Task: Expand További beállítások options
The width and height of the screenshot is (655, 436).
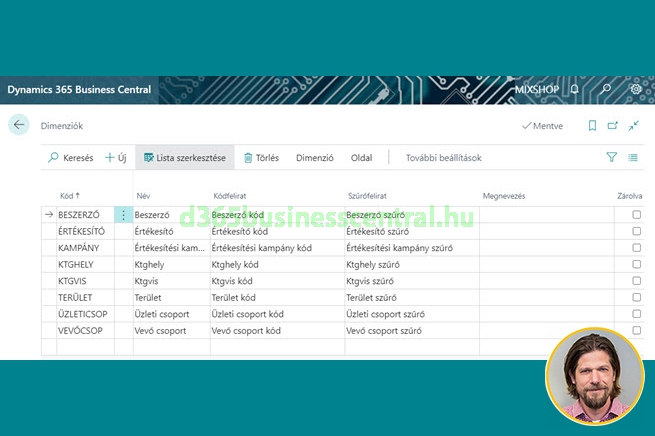Action: pos(443,158)
